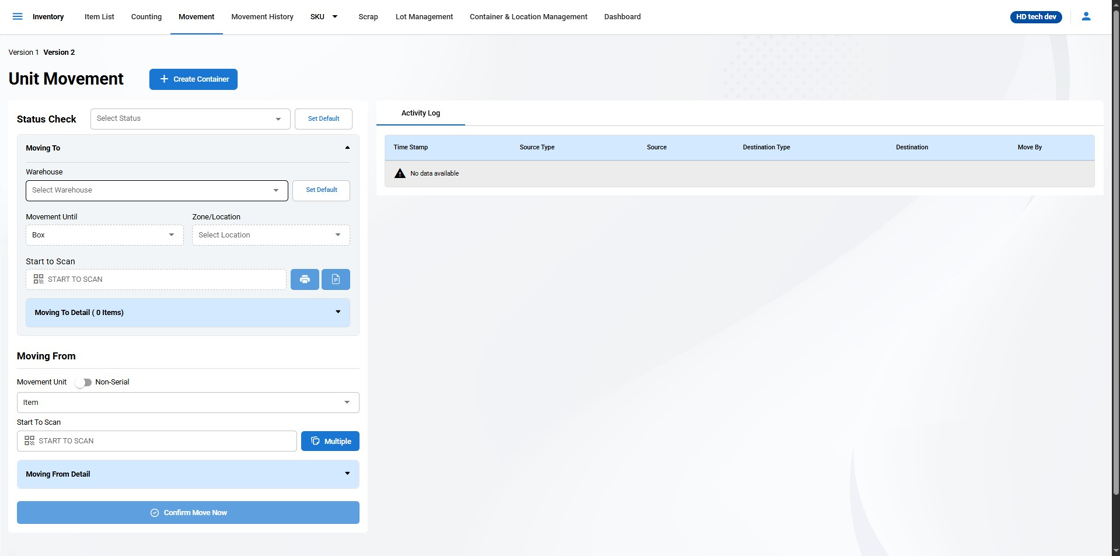The width and height of the screenshot is (1120, 556).
Task: Click the Multiple scan button
Action: [330, 441]
